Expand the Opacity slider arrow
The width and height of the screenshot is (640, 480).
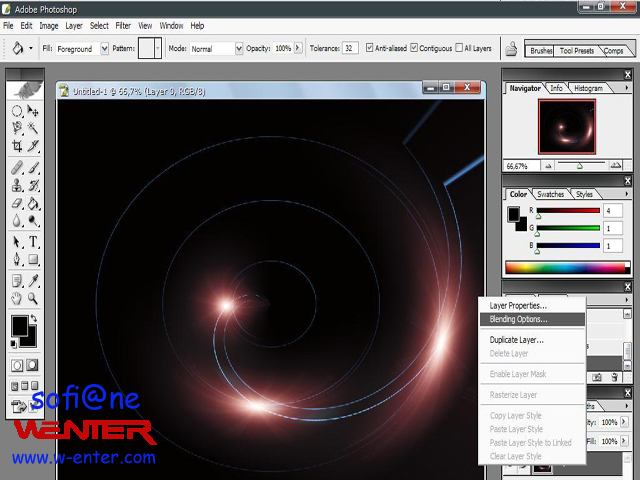click(x=298, y=48)
